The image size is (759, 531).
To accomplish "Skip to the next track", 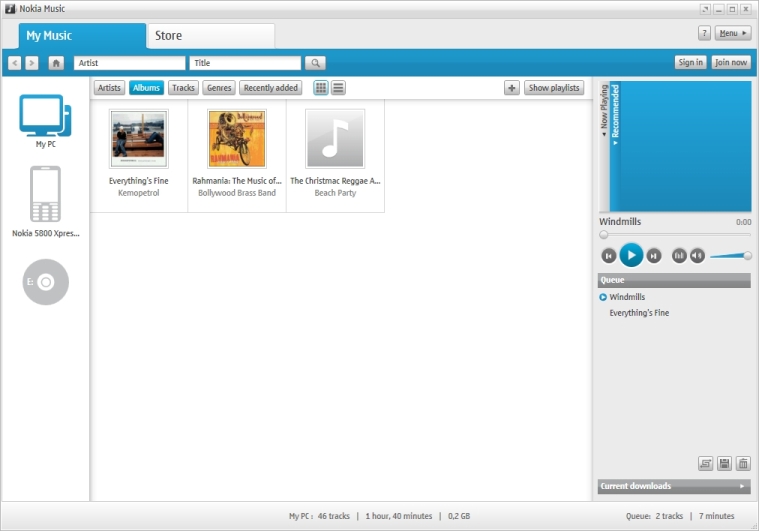I will pos(653,256).
